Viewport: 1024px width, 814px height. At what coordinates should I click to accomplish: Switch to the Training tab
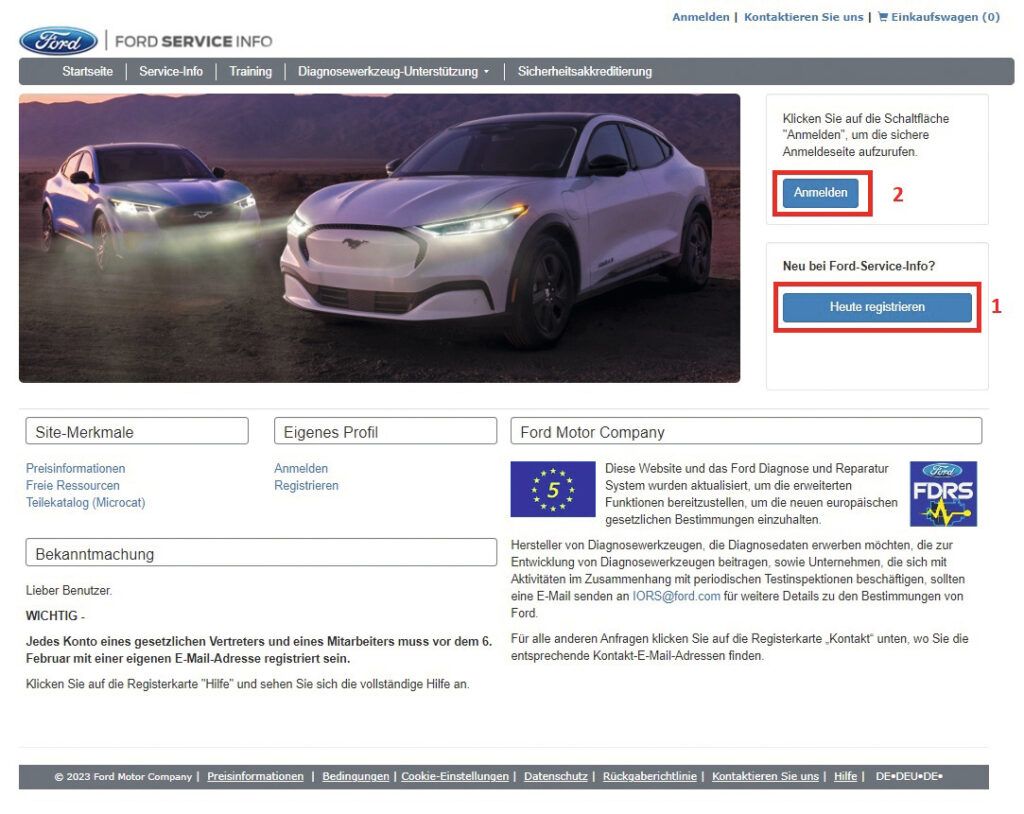250,71
